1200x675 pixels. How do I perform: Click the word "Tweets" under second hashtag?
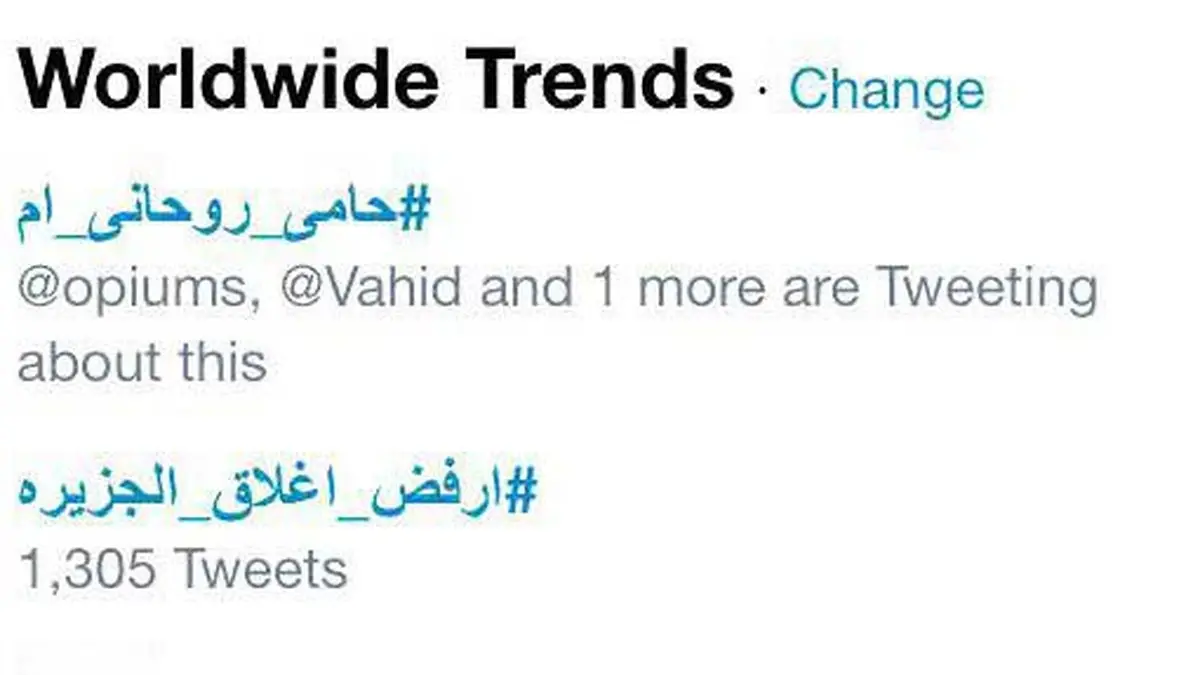pos(261,571)
